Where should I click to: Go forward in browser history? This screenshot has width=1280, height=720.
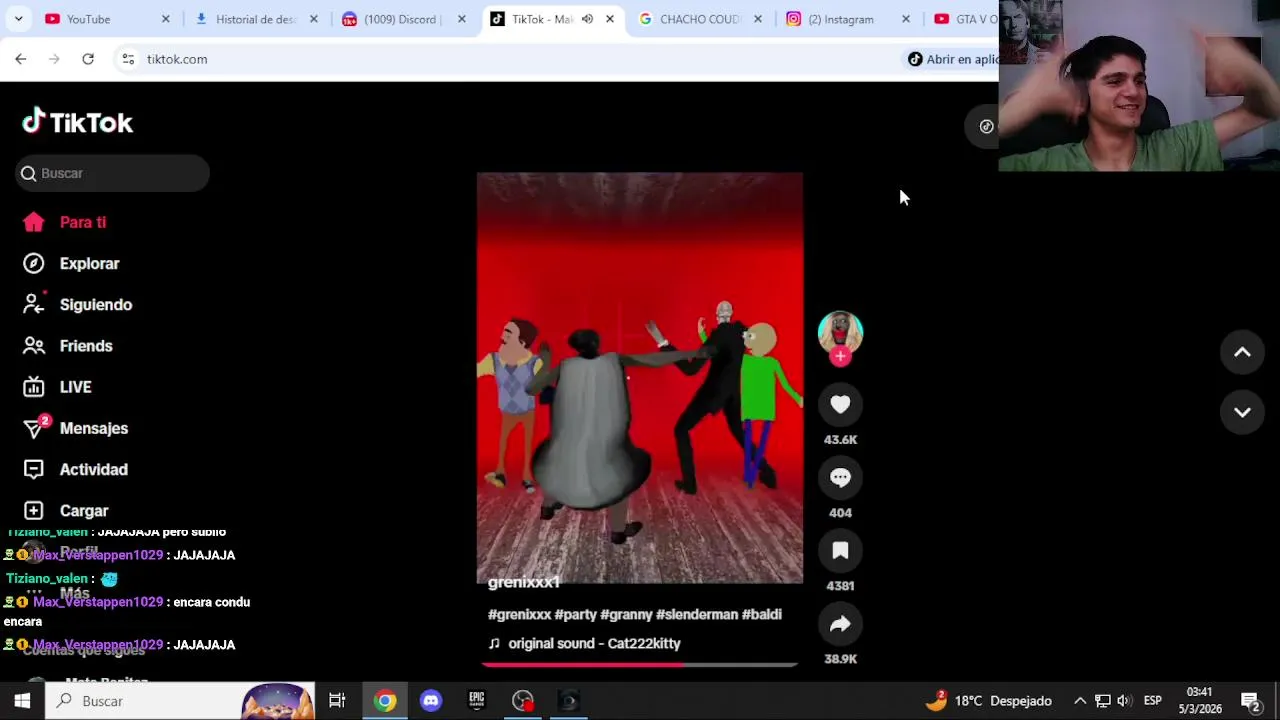pyautogui.click(x=54, y=59)
